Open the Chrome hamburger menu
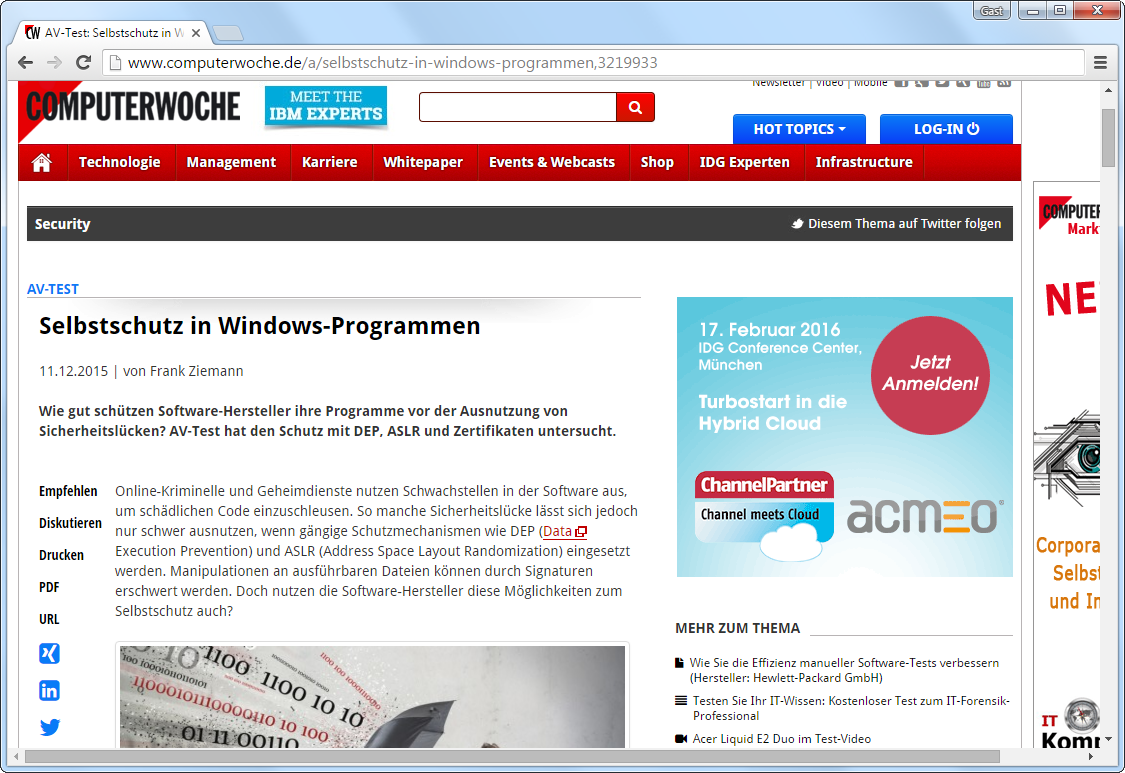 pyautogui.click(x=1100, y=63)
